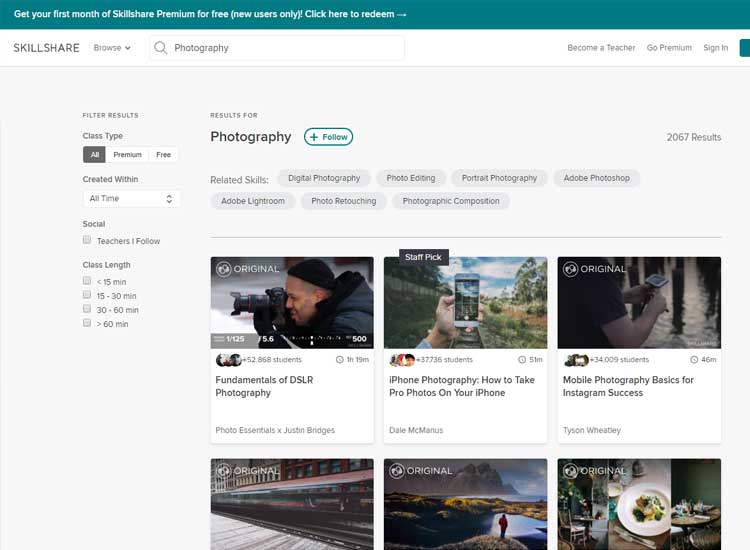
Task: Click student avatars beside 37,736 students
Action: pos(402,360)
